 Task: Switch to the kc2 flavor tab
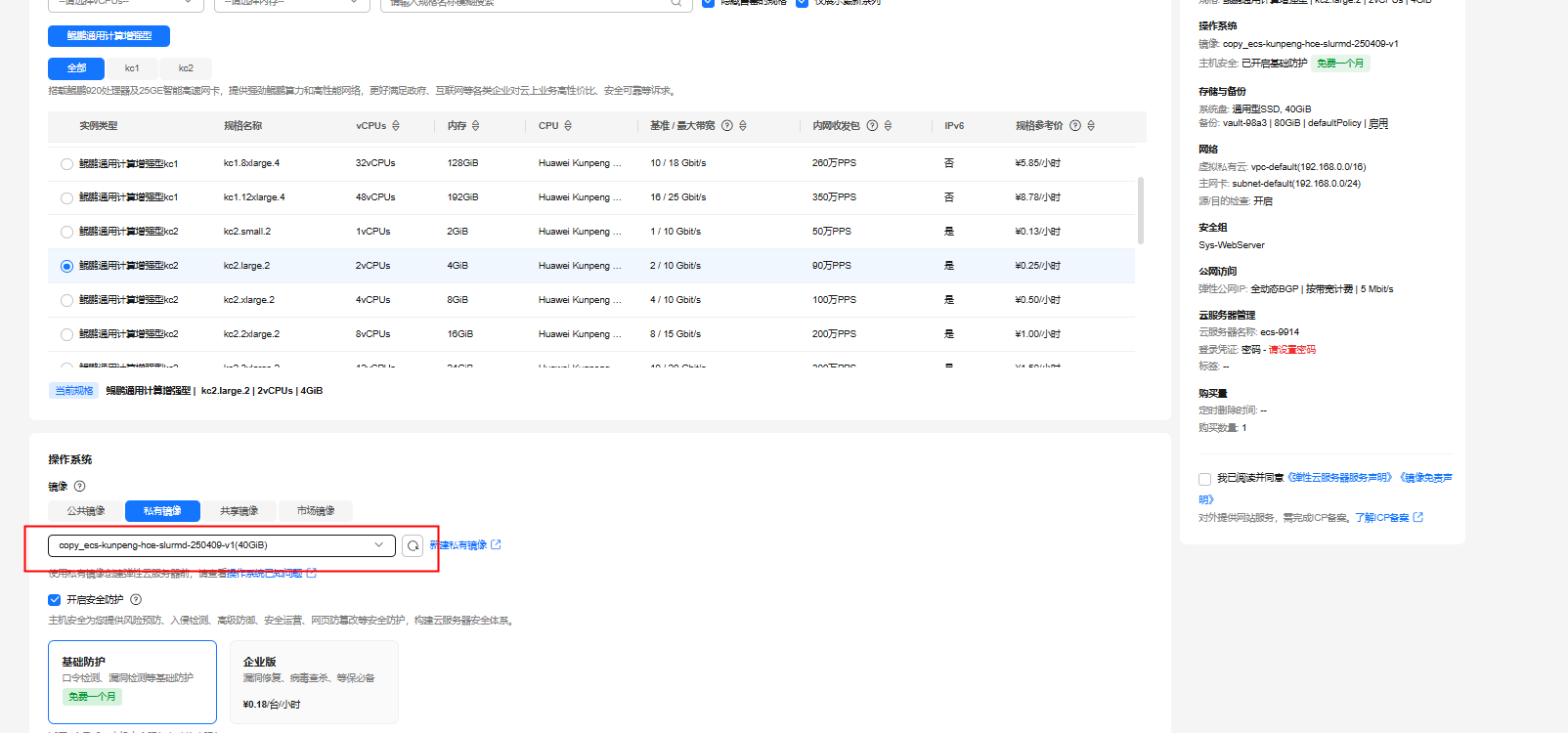(x=186, y=68)
